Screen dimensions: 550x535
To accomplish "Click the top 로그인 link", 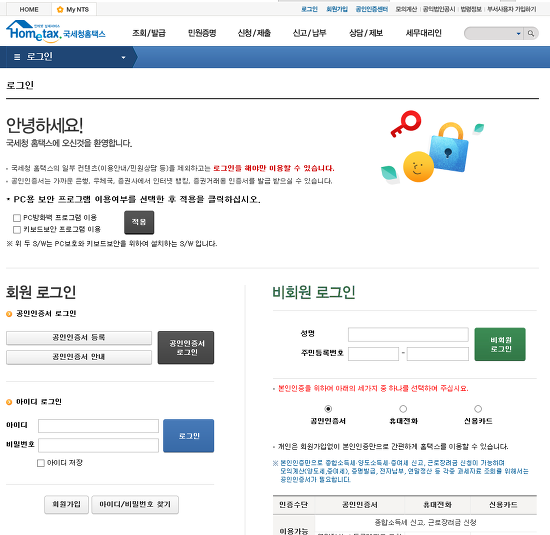I will pyautogui.click(x=309, y=9).
